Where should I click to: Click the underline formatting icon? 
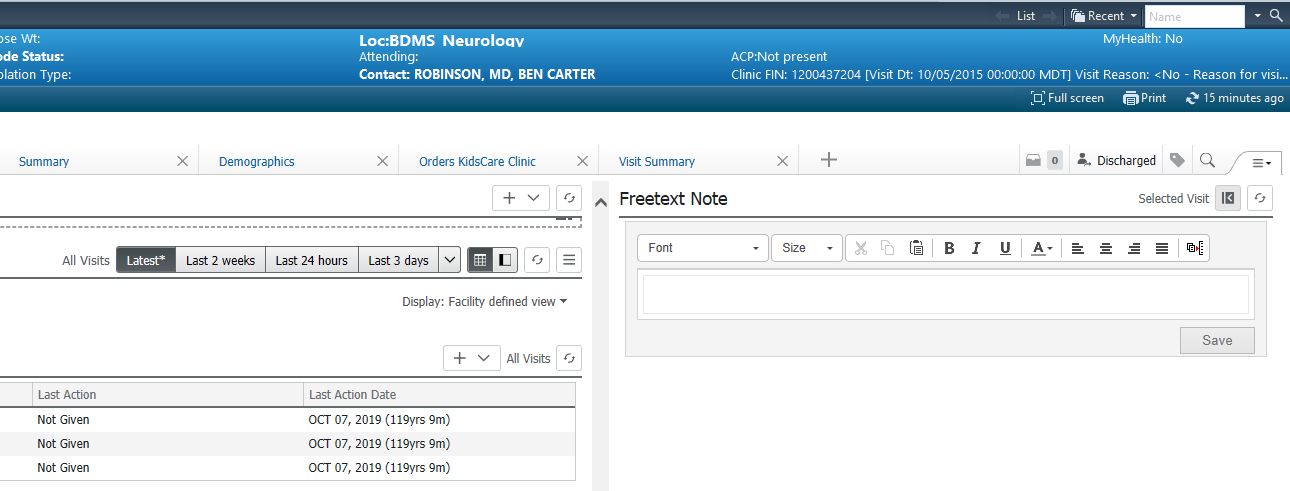[x=1005, y=248]
